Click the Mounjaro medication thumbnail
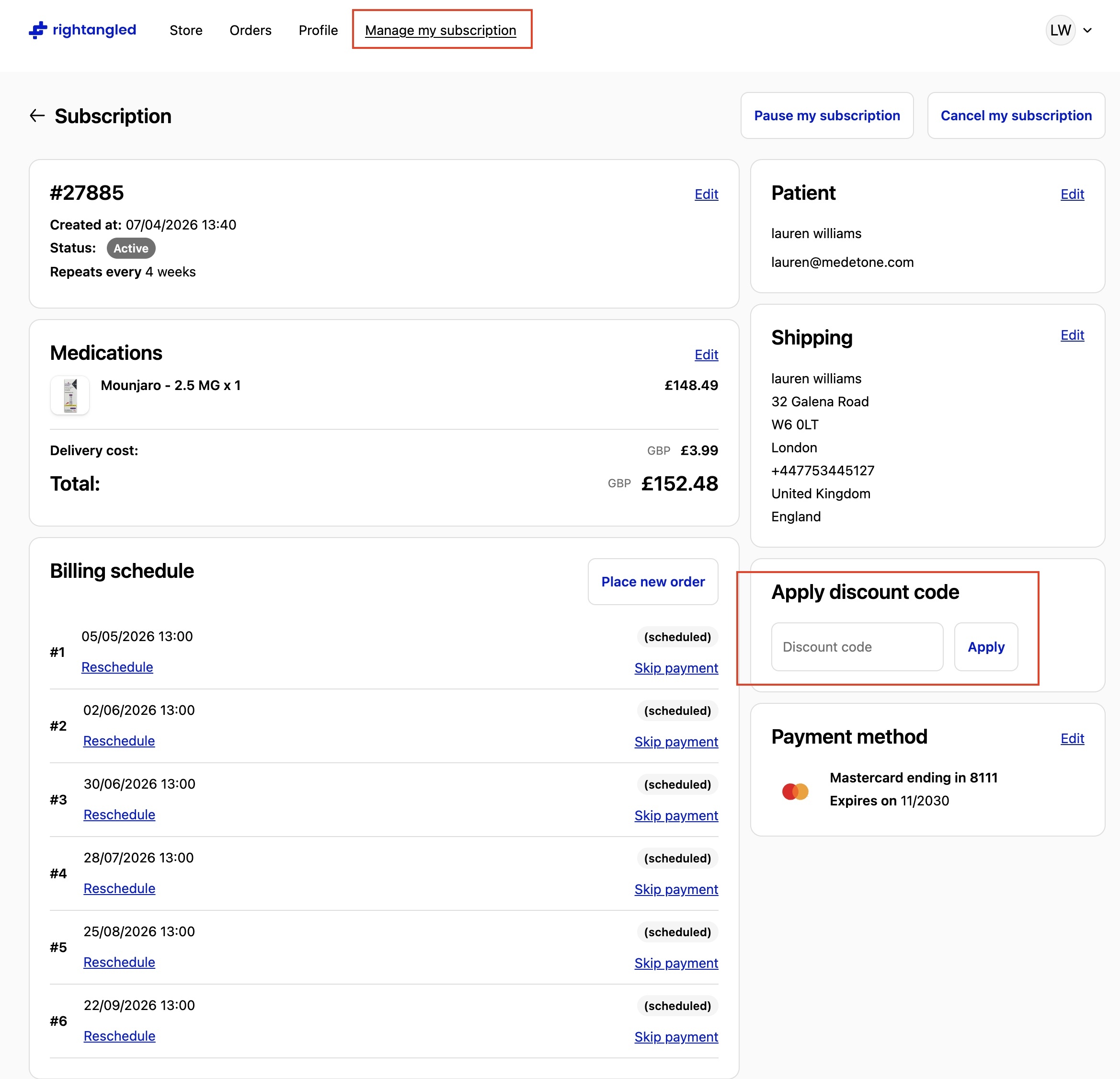The width and height of the screenshot is (1120, 1079). point(70,395)
